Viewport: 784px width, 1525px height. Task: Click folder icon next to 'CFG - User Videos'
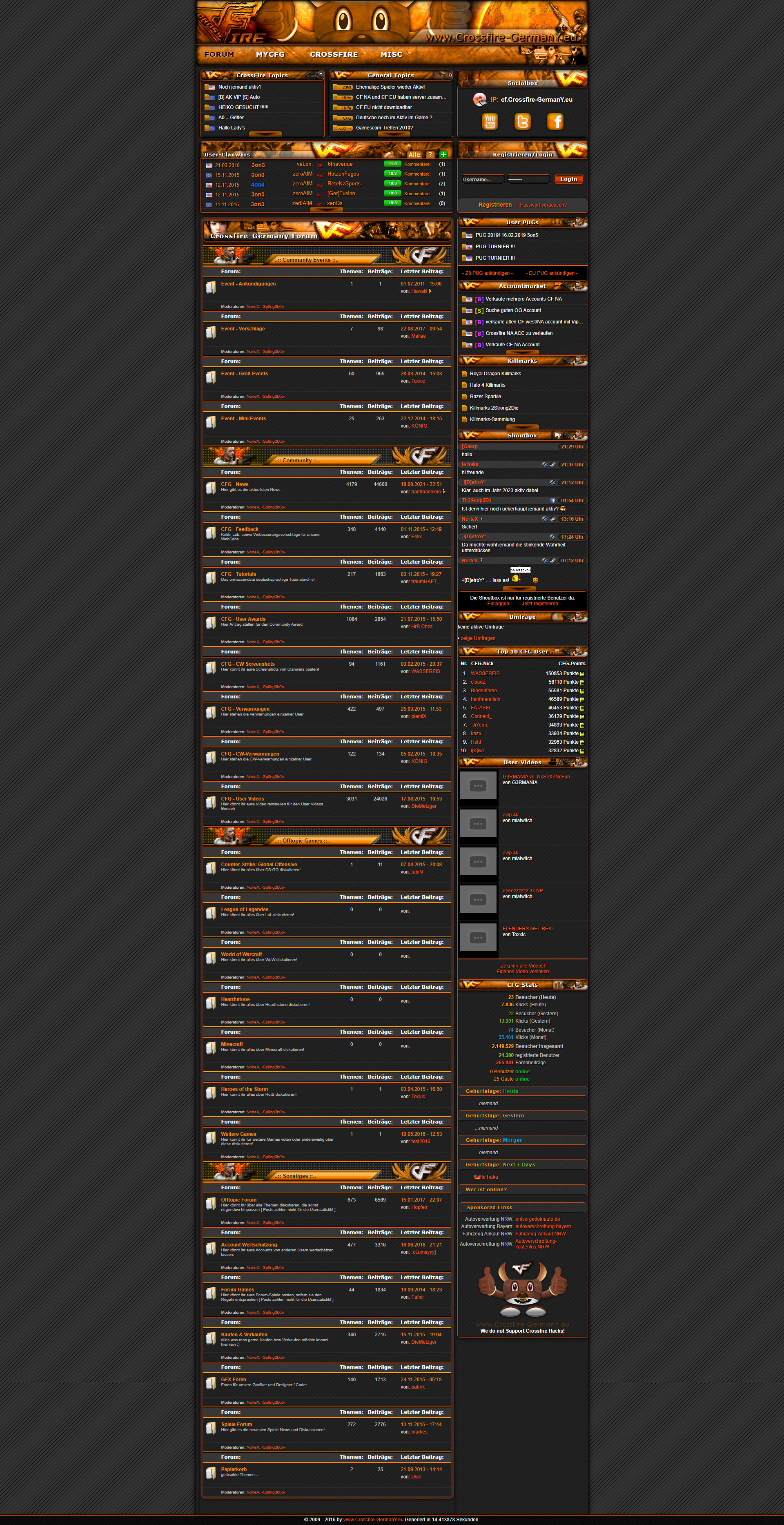[x=211, y=803]
